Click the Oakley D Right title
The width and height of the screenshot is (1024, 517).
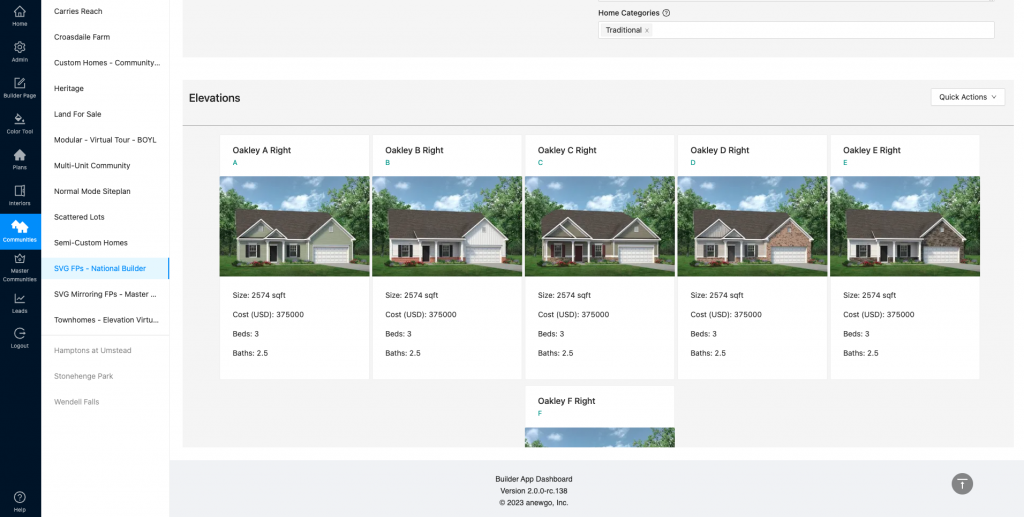[720, 150]
